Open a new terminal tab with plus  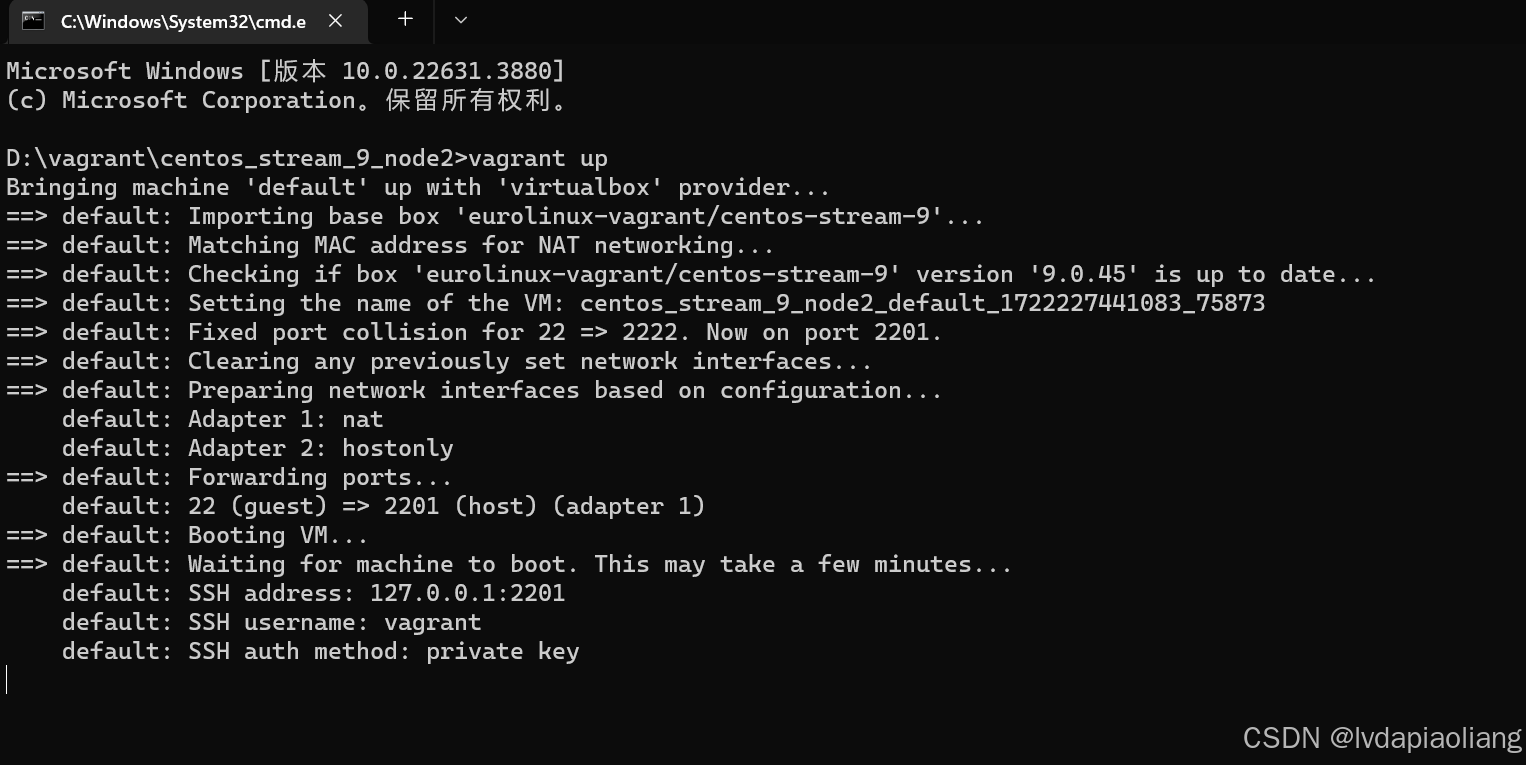pyautogui.click(x=405, y=19)
